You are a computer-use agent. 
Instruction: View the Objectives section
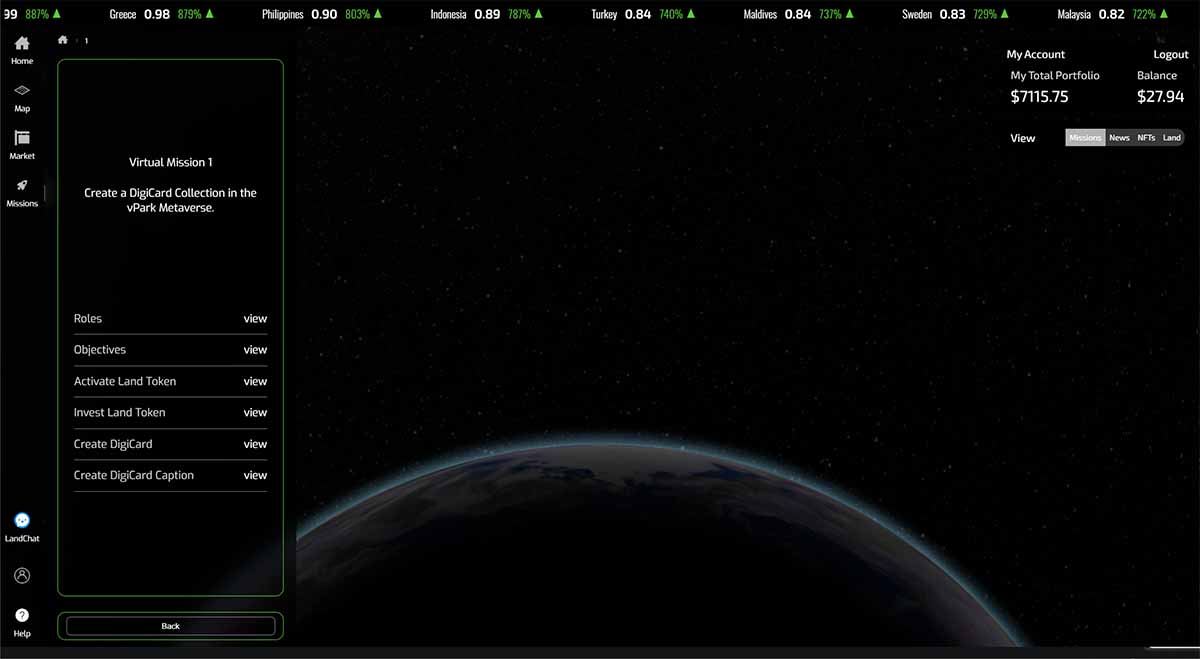(x=255, y=349)
